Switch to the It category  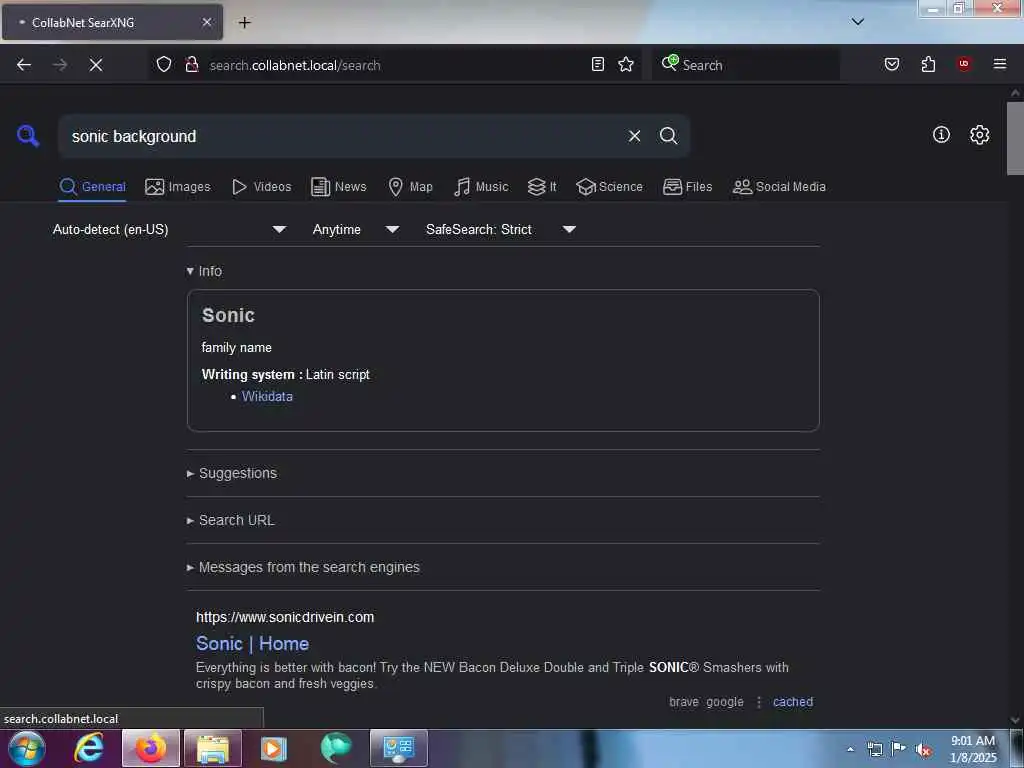click(541, 187)
